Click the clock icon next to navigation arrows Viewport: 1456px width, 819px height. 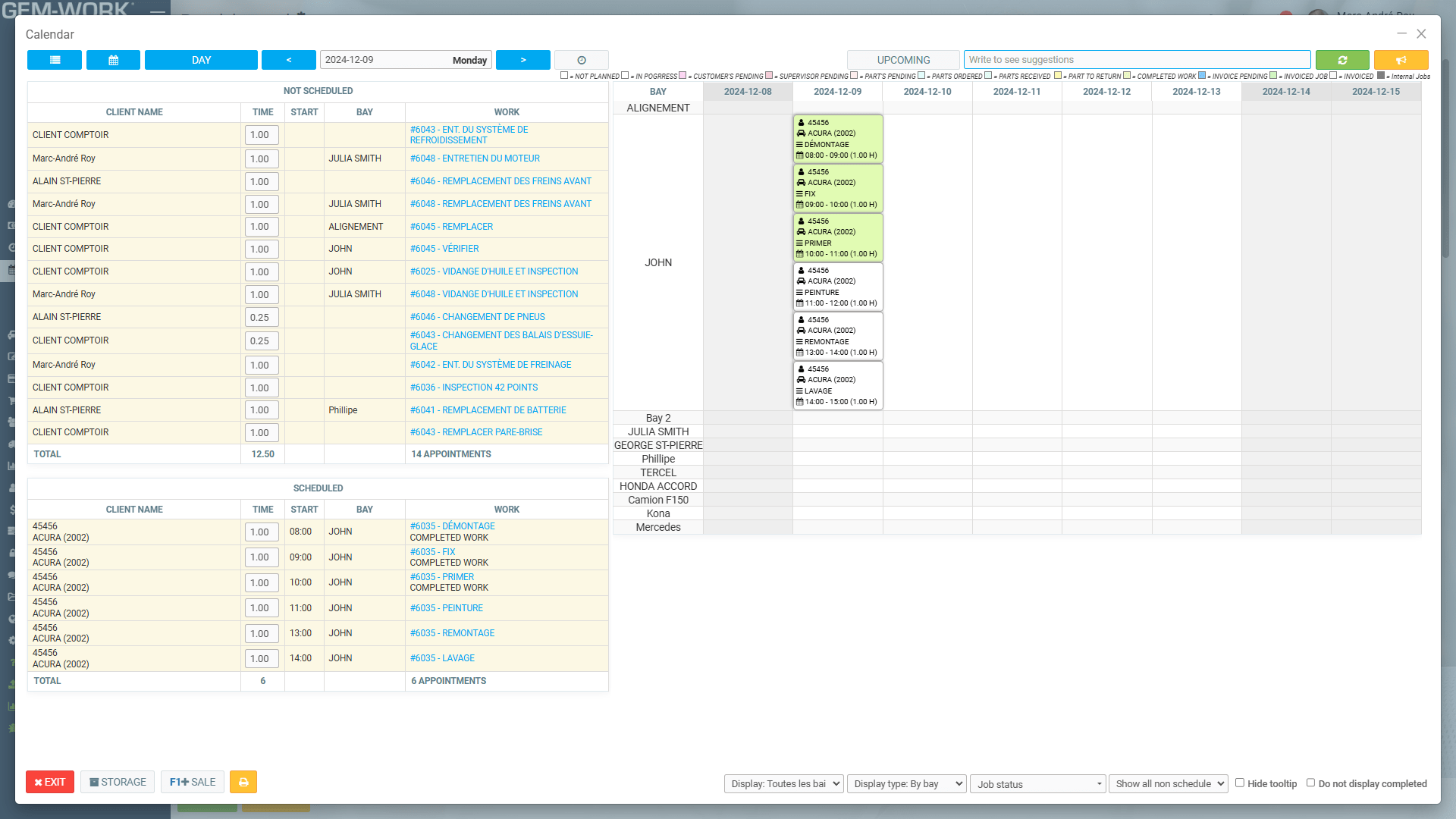click(x=581, y=60)
